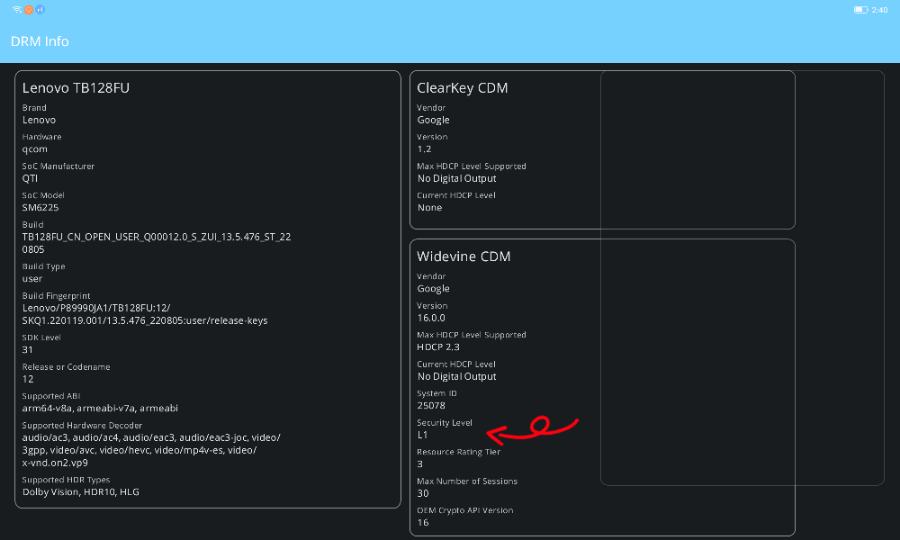This screenshot has width=900, height=540.
Task: Select the Lenovo brand value
Action: coord(39,120)
